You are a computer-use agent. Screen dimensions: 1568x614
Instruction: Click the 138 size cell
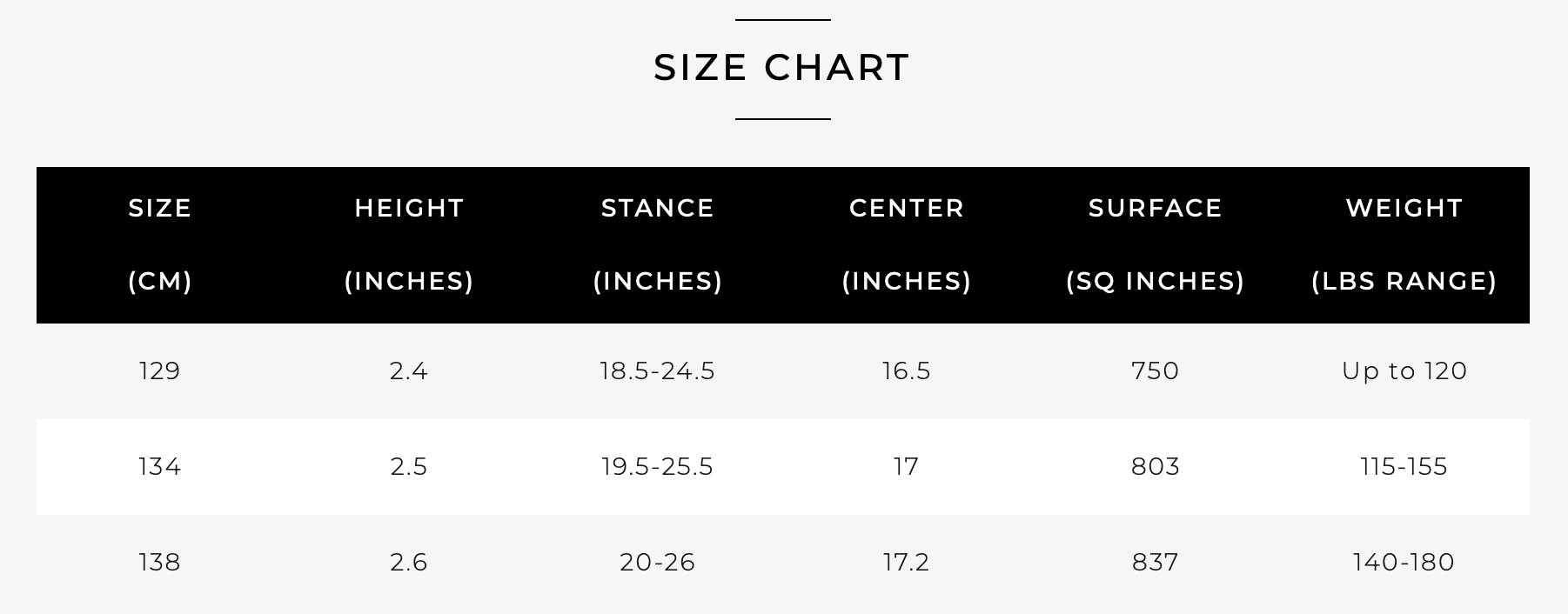click(x=160, y=563)
